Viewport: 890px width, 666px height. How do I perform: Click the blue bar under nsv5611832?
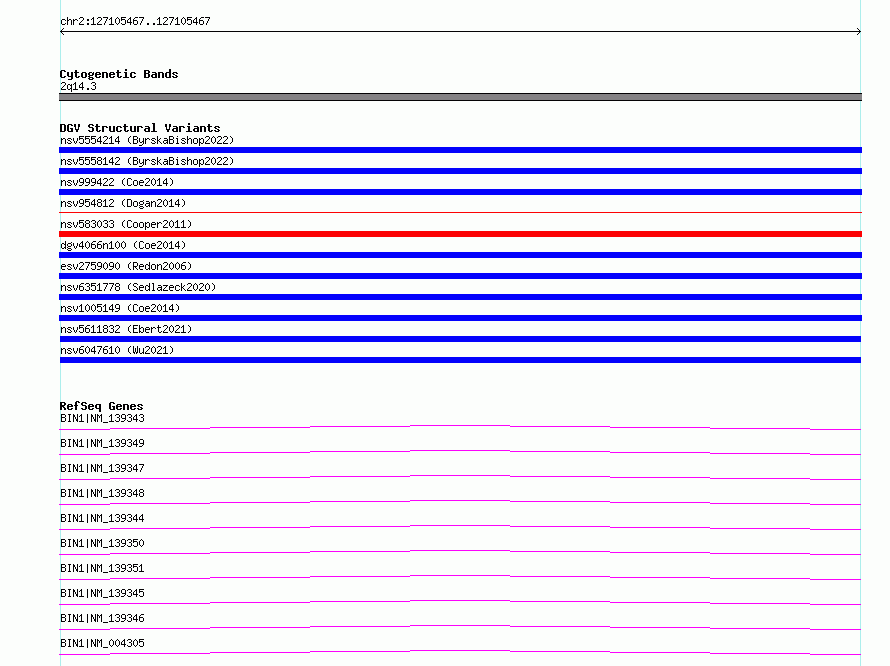click(x=460, y=339)
